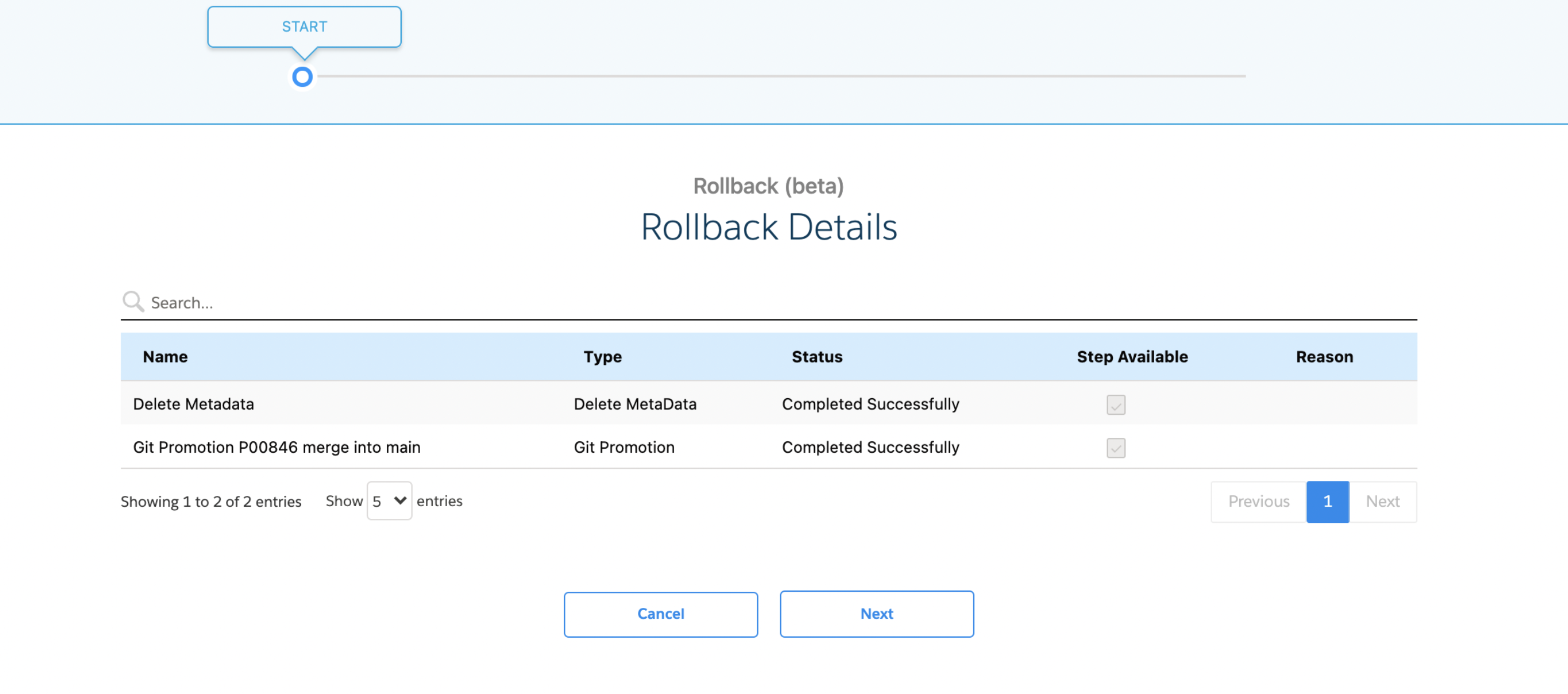Sort by the Type column header
1568x694 pixels.
pyautogui.click(x=602, y=356)
